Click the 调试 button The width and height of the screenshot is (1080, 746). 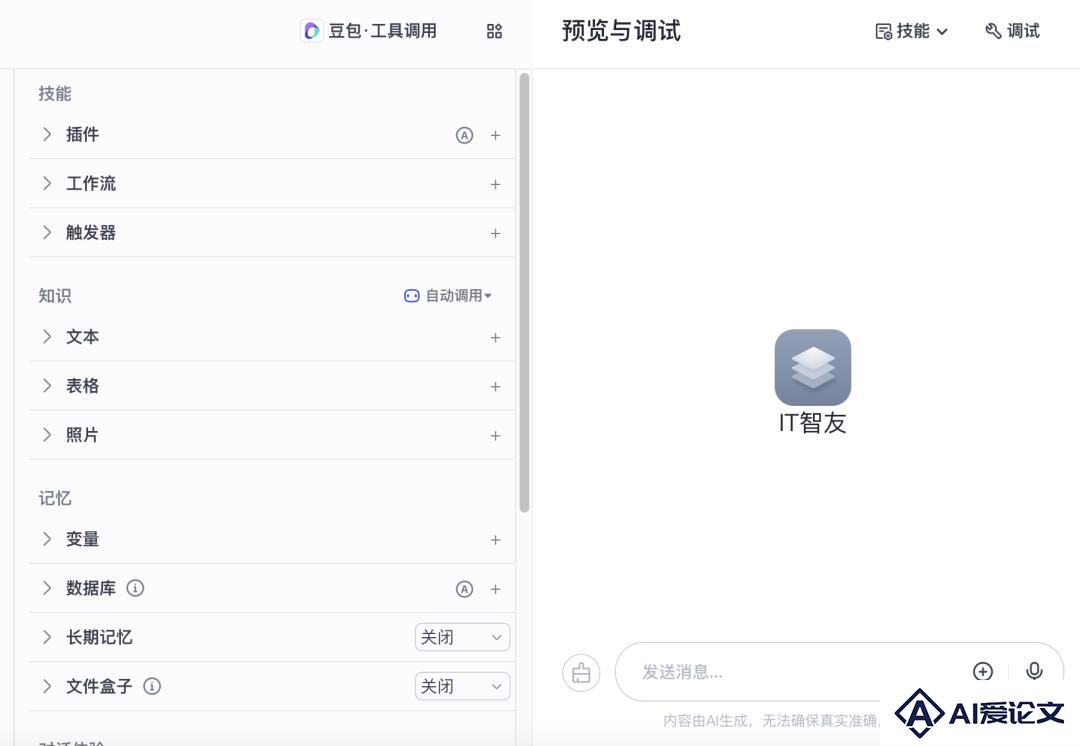click(x=1012, y=31)
